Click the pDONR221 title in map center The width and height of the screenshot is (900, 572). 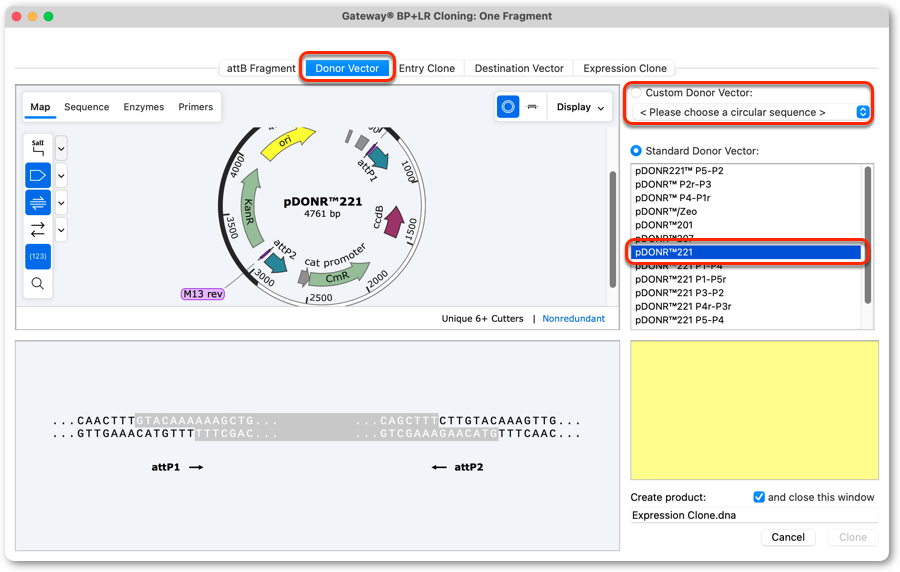click(x=323, y=202)
